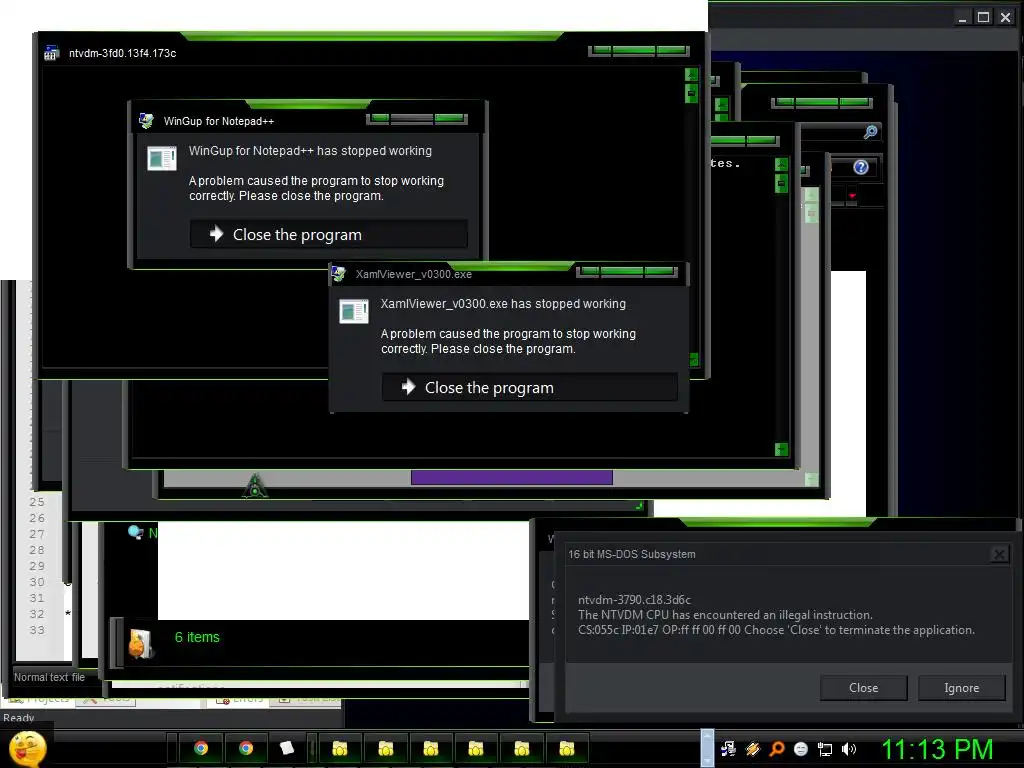This screenshot has height=768, width=1024.
Task: Click the network connection tray icon
Action: coord(825,749)
